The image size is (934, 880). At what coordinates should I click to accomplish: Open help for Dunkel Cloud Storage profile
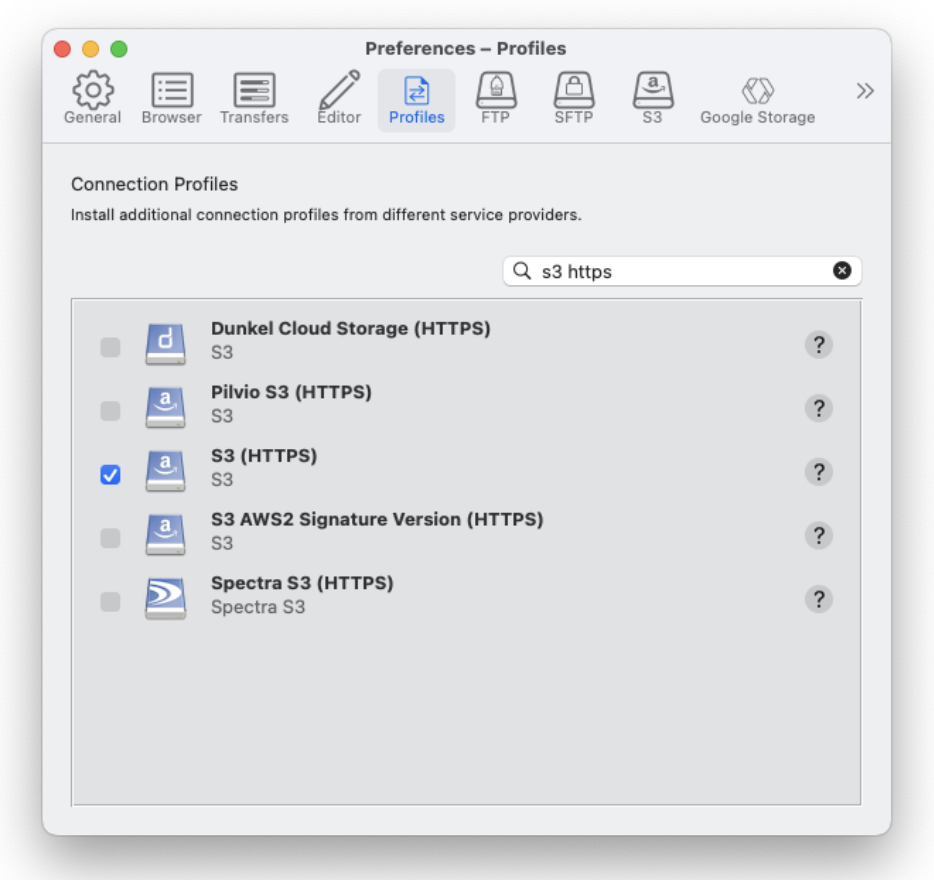point(818,345)
